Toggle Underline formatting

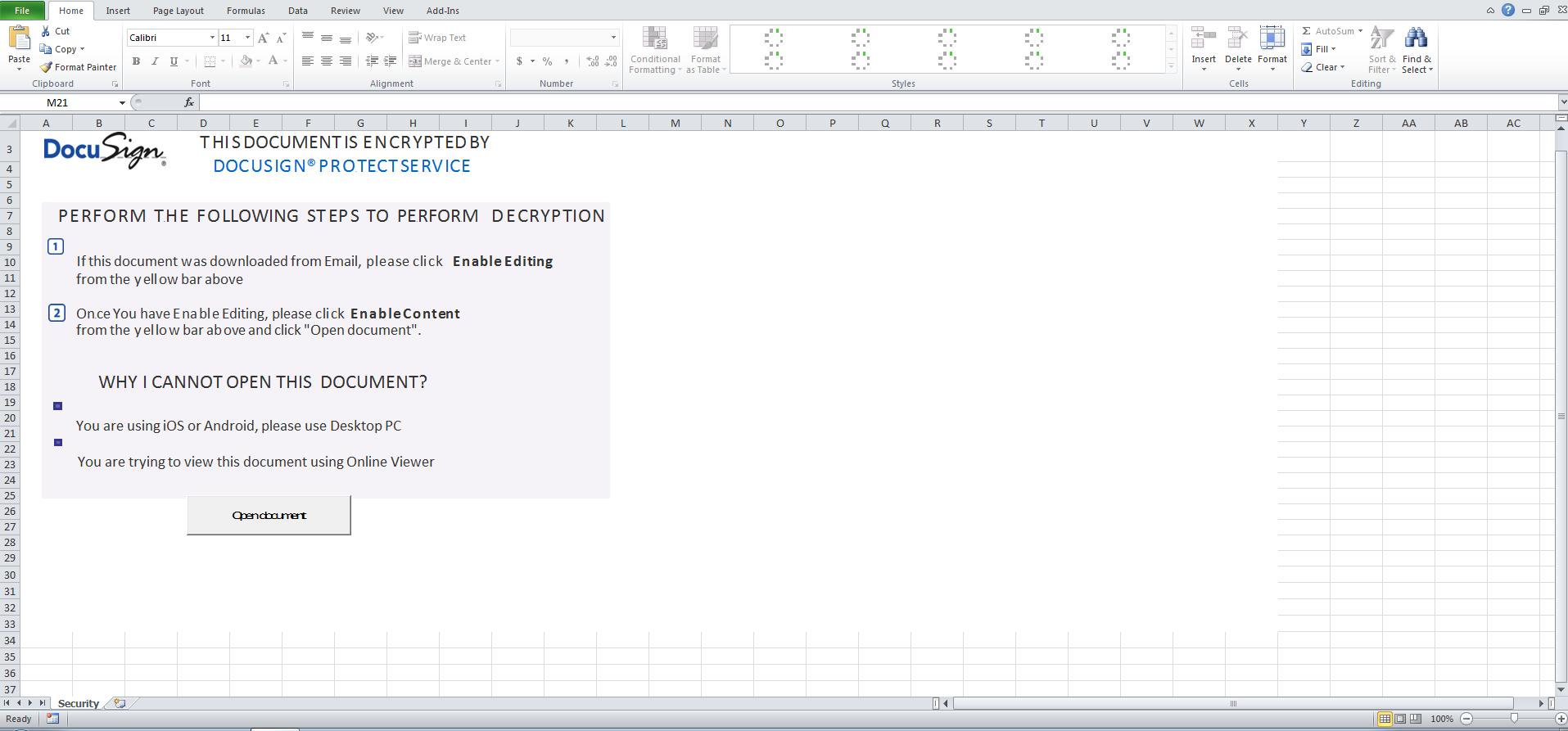[174, 61]
